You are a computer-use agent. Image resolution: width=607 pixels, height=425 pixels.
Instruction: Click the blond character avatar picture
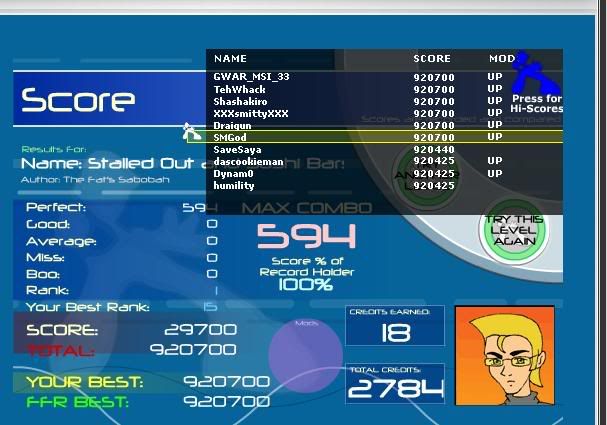coord(504,355)
